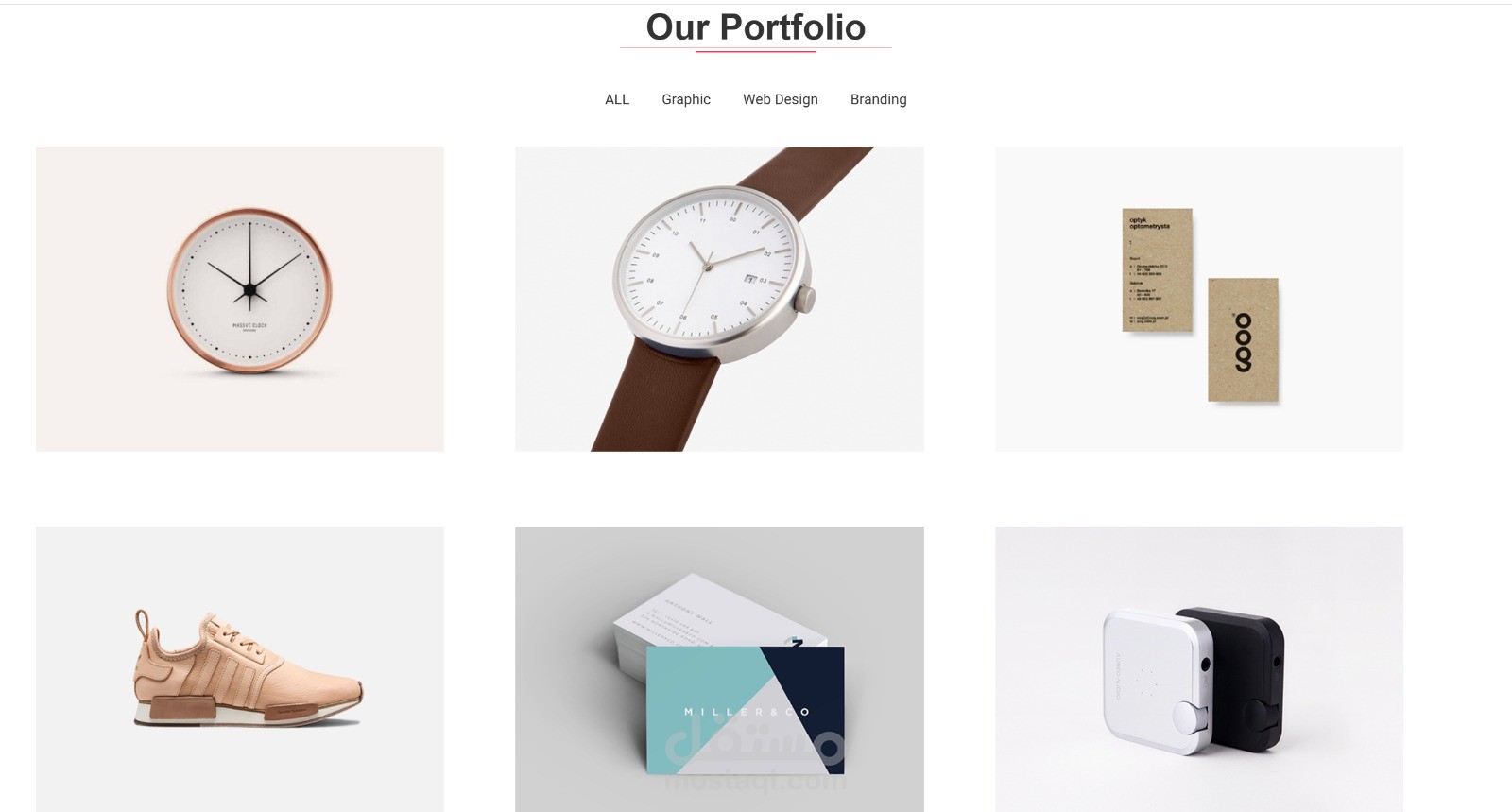Show only Branding projects
The height and width of the screenshot is (812, 1512).
tap(878, 99)
